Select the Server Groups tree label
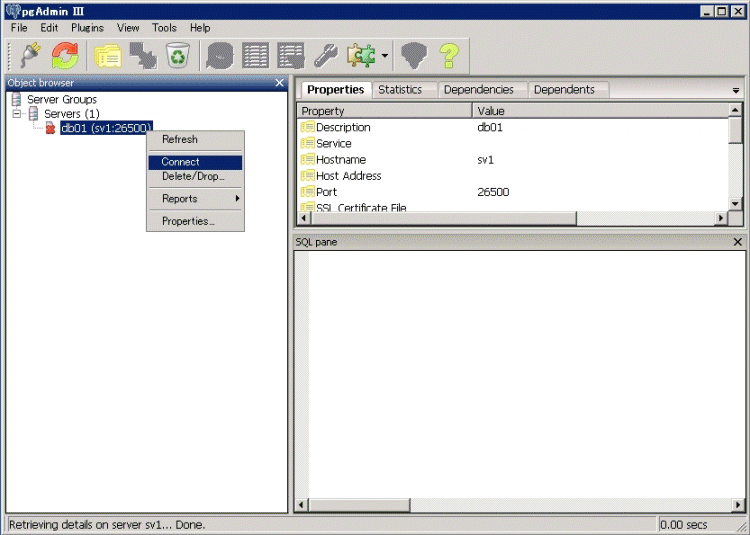750x535 pixels. (62, 99)
